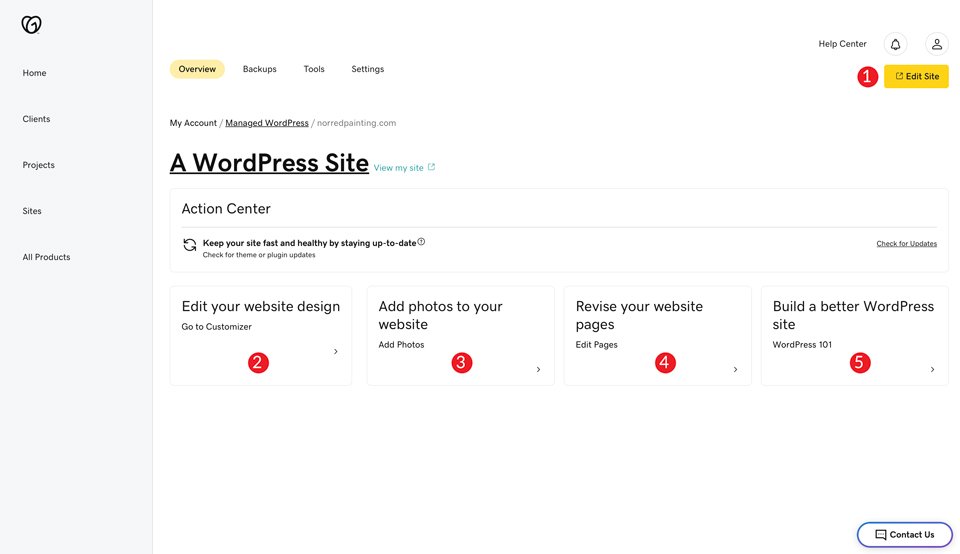Click the Add Photos text
Image resolution: width=960 pixels, height=554 pixels.
point(401,345)
